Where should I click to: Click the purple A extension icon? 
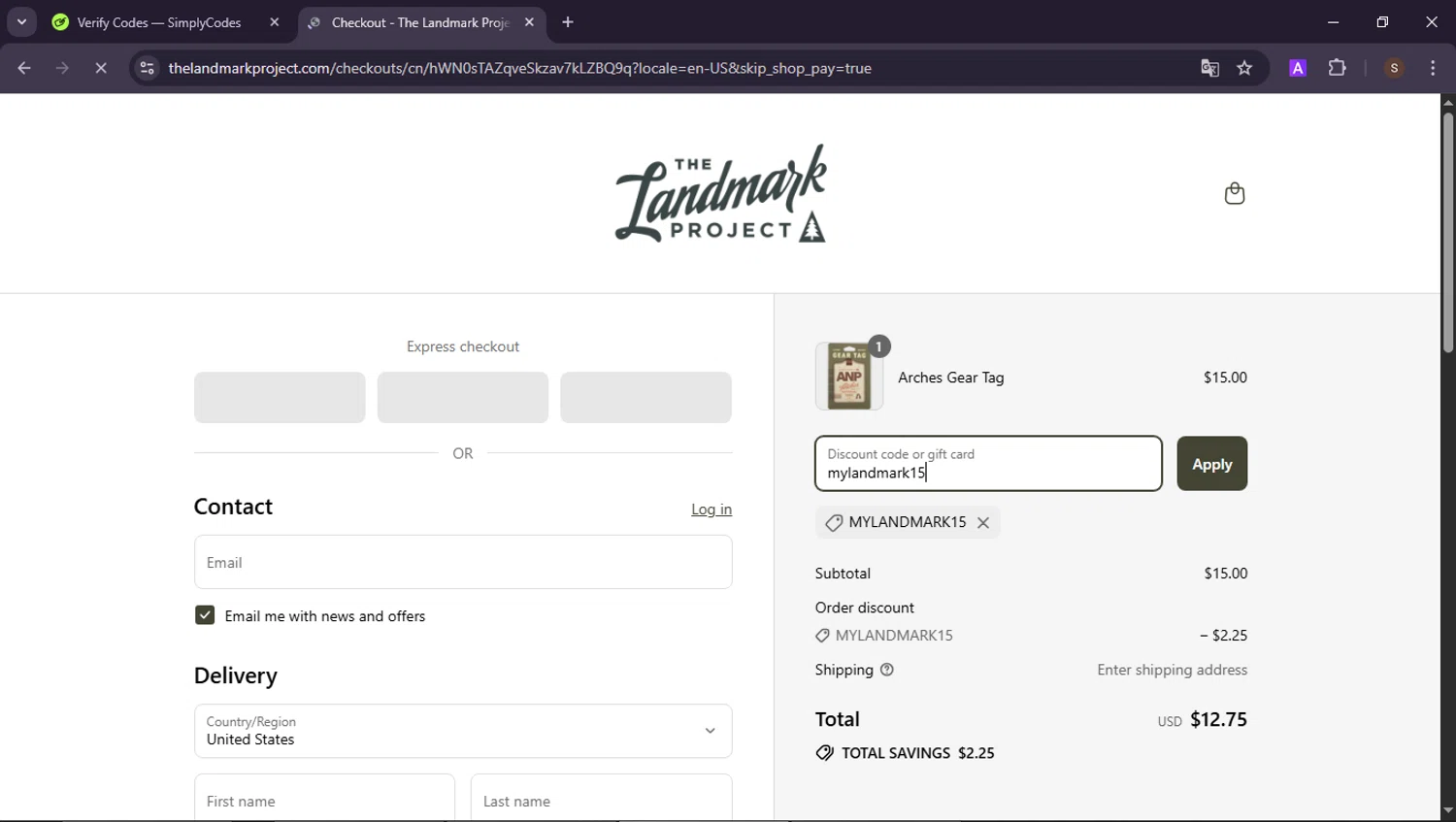click(1298, 68)
